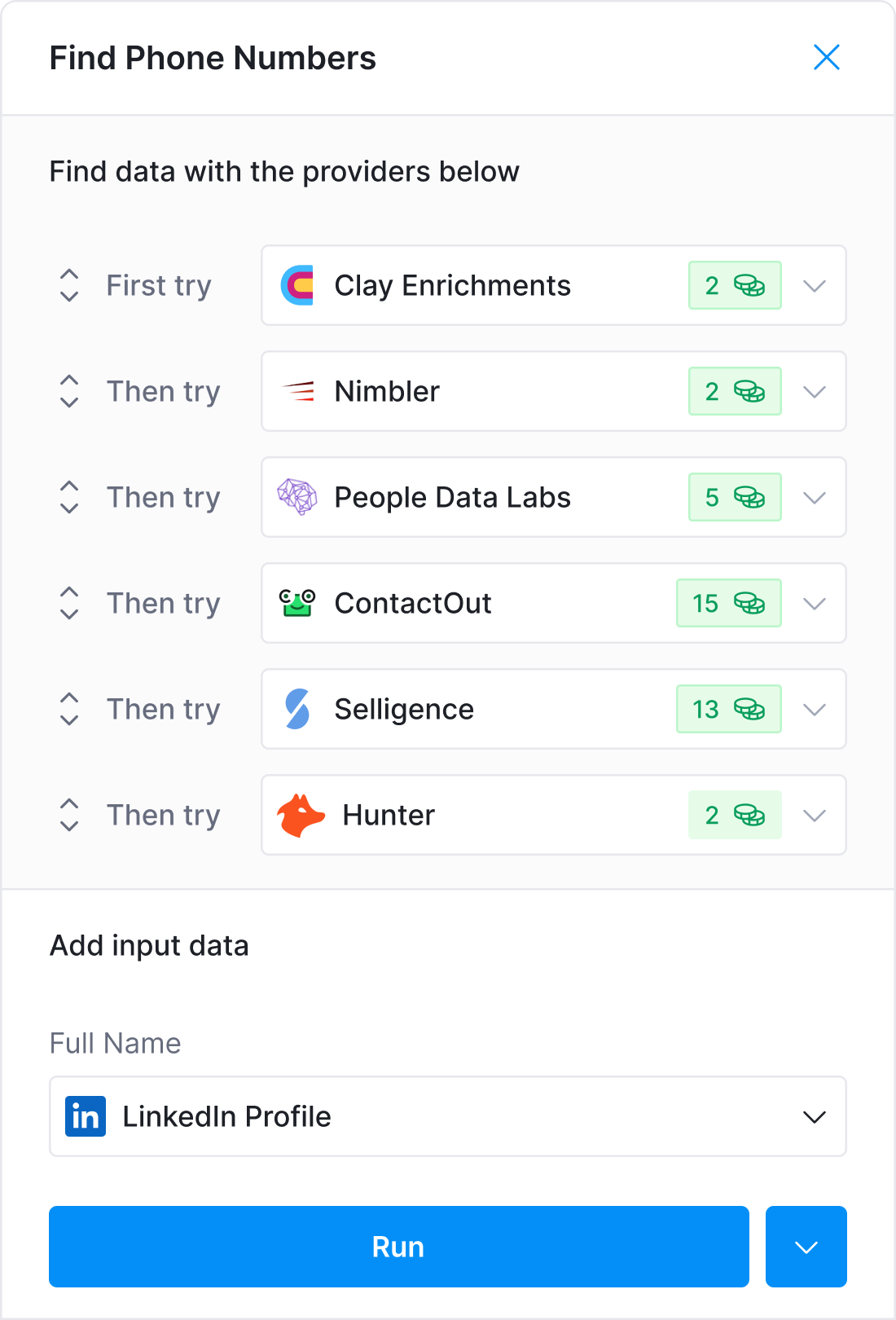Click the reorder arrows beside Hunter
The width and height of the screenshot is (896, 1320).
[68, 815]
